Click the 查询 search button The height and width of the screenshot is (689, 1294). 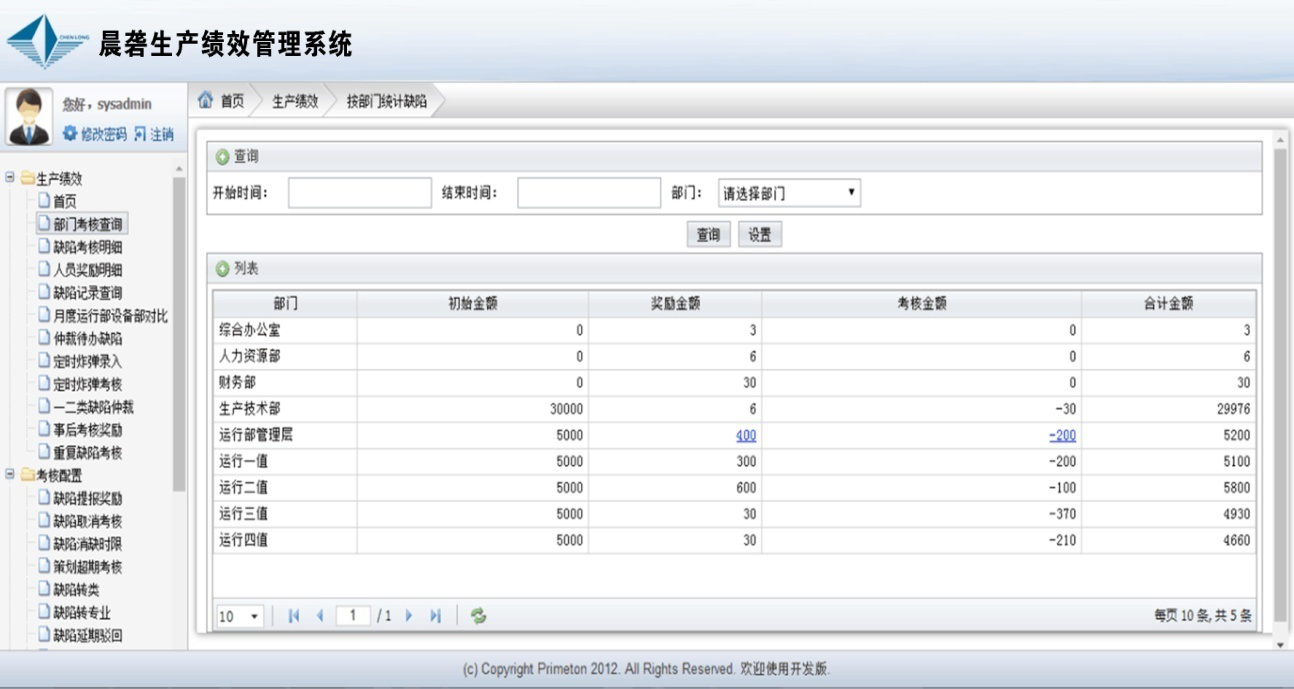tap(708, 235)
